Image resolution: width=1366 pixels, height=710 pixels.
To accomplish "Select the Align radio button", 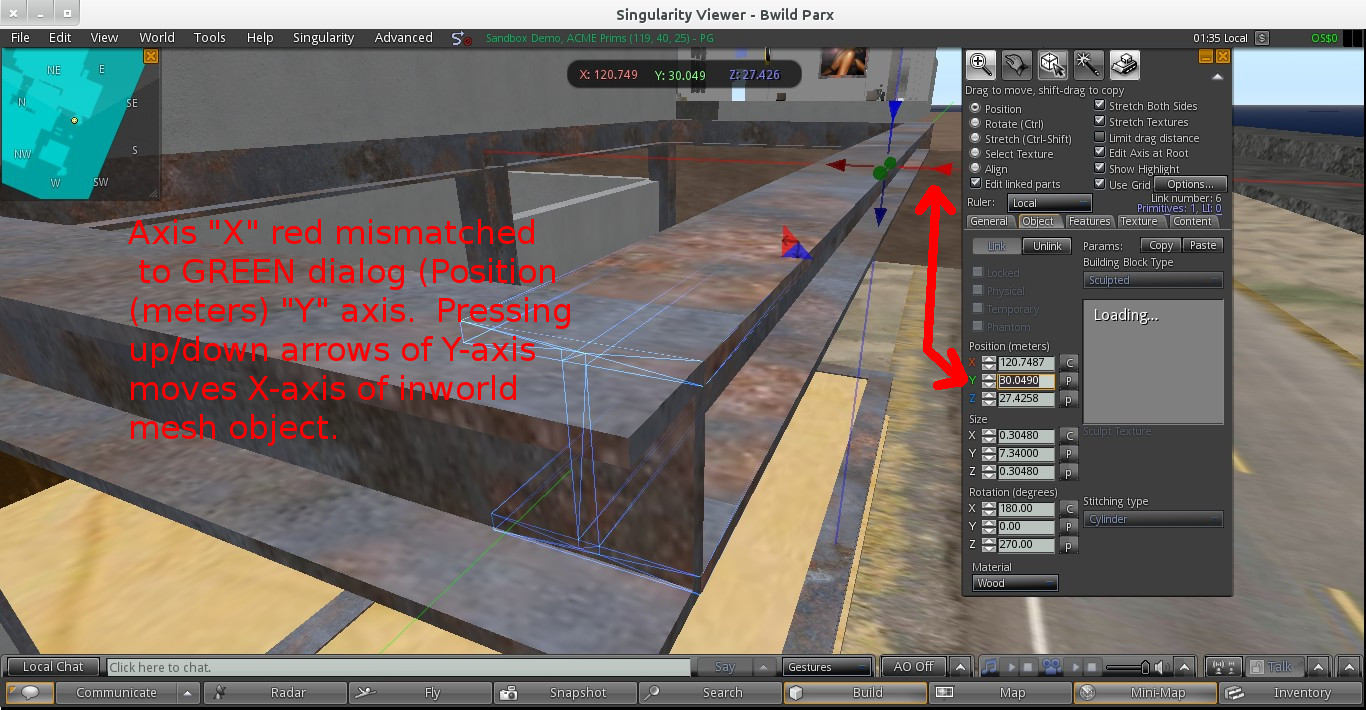I will pyautogui.click(x=975, y=168).
